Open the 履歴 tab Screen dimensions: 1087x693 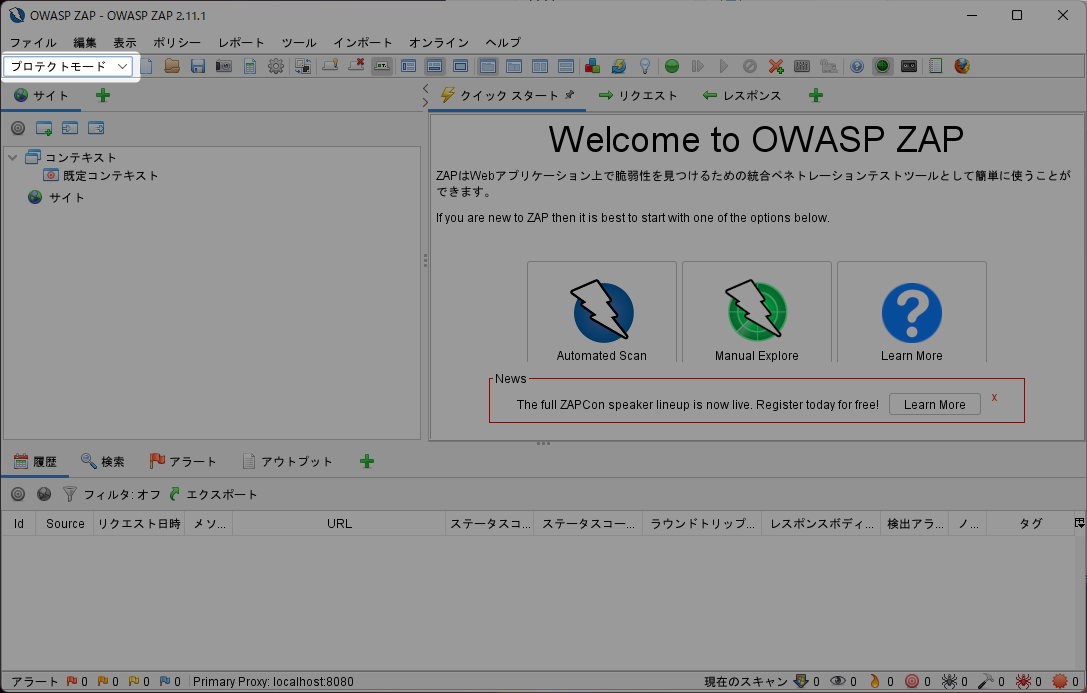tap(35, 462)
